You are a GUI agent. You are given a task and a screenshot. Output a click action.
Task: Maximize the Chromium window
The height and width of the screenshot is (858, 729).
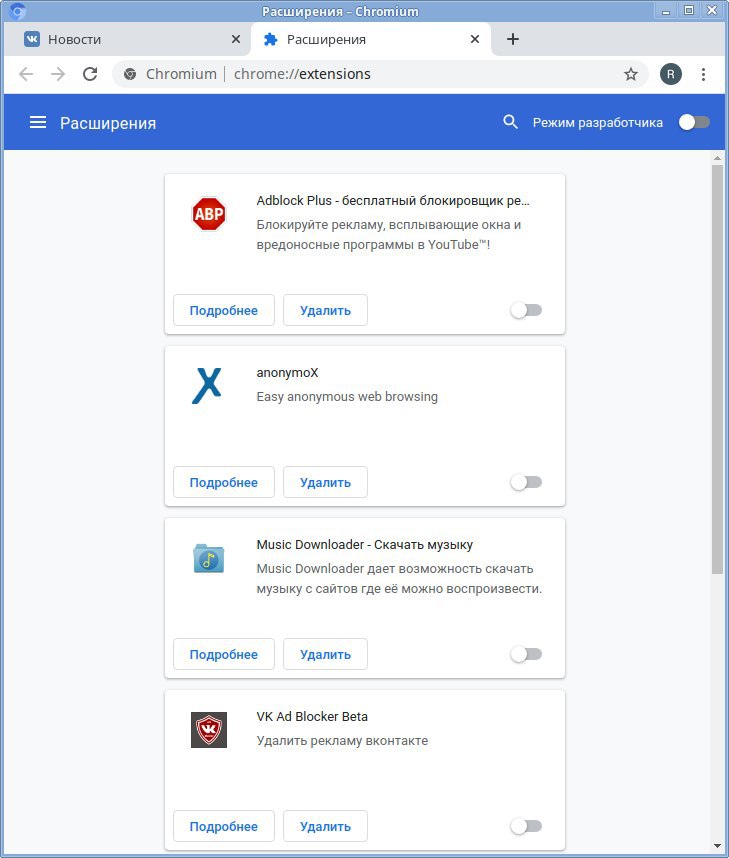pyautogui.click(x=689, y=10)
